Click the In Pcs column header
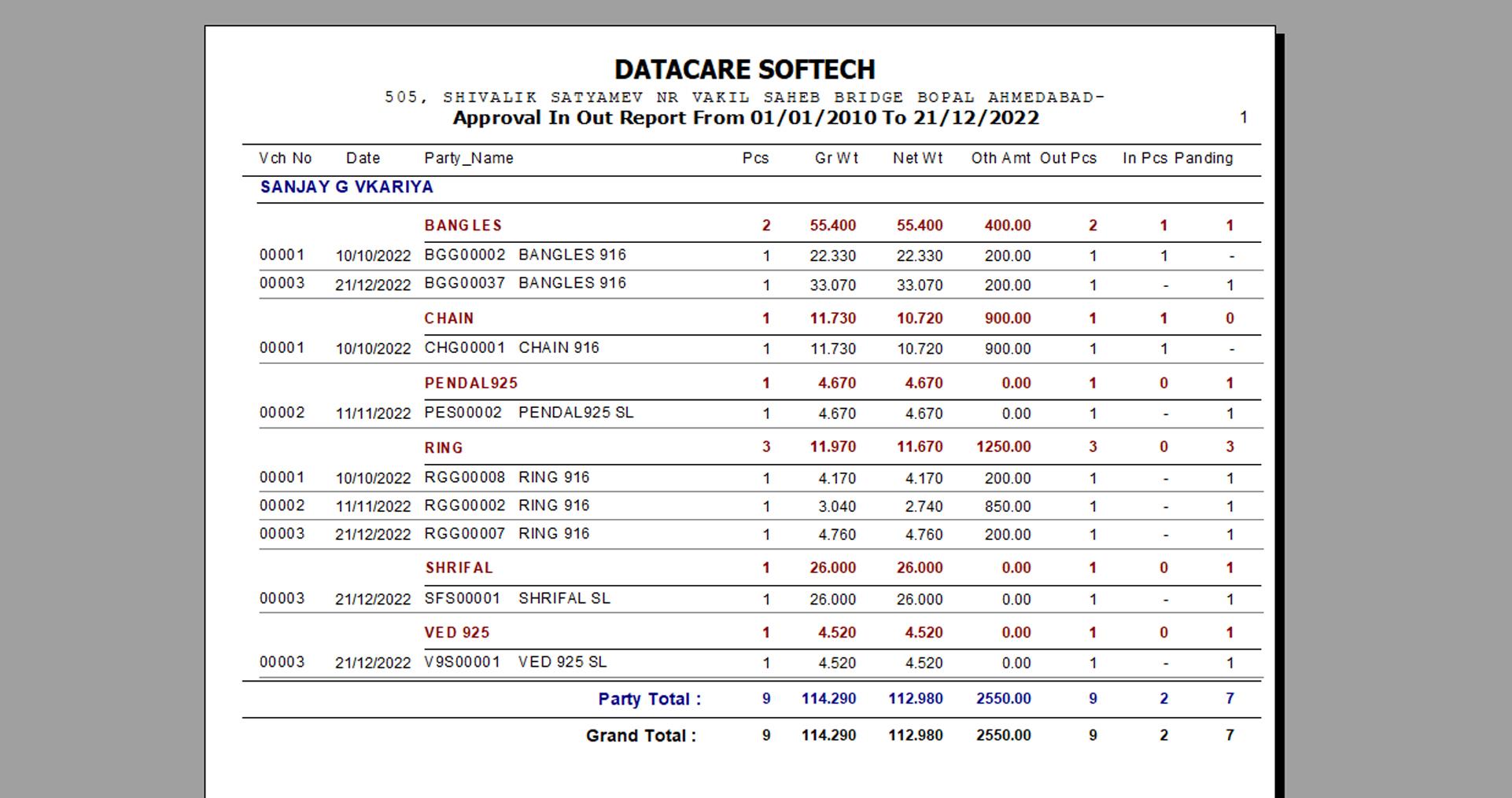The width and height of the screenshot is (1512, 798). click(x=1145, y=158)
